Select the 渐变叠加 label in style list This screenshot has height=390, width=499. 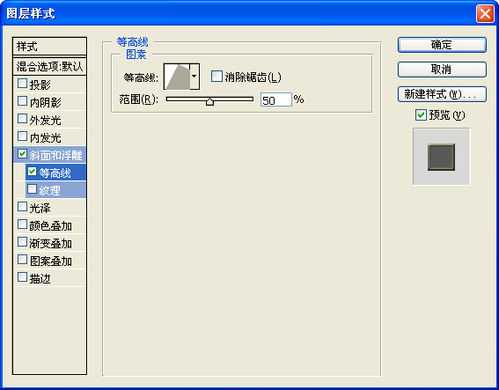click(x=51, y=244)
